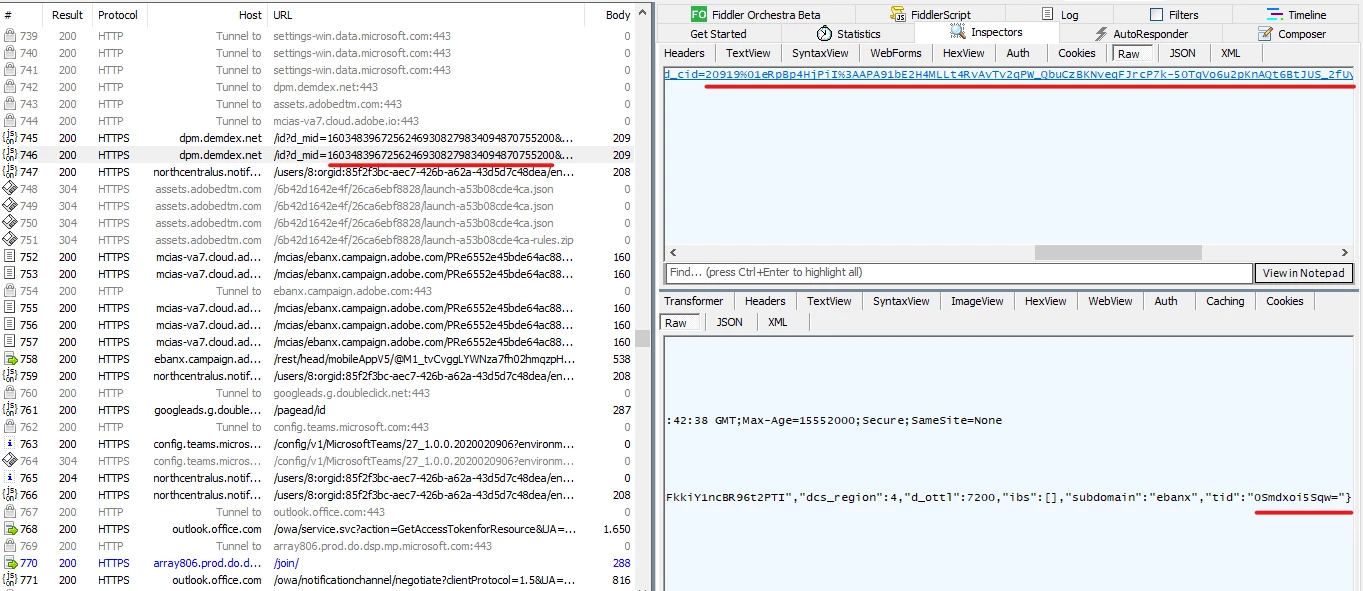Click the document icon of session 755
The image size is (1363, 591).
point(10,308)
